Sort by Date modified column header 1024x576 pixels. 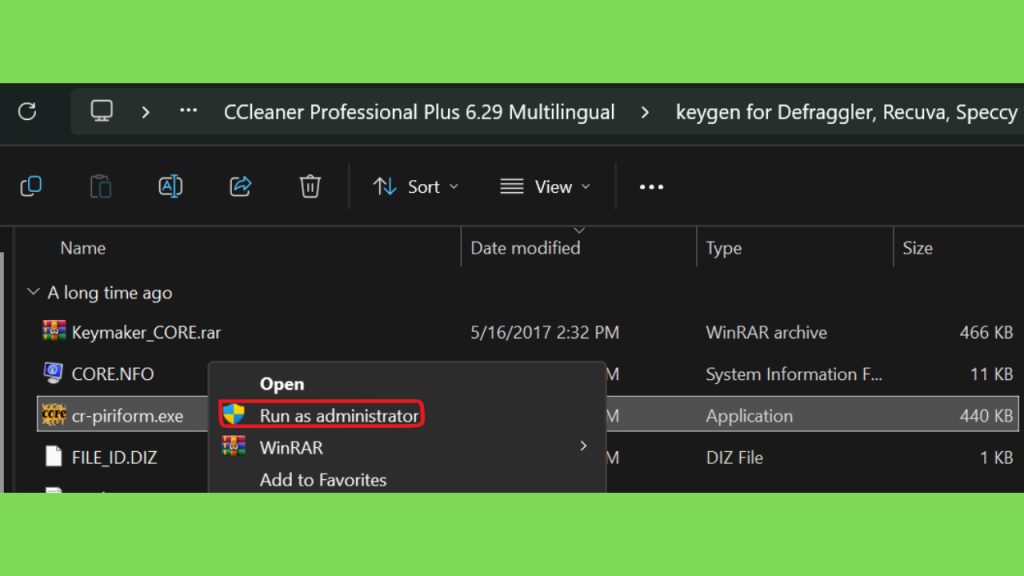(x=525, y=248)
